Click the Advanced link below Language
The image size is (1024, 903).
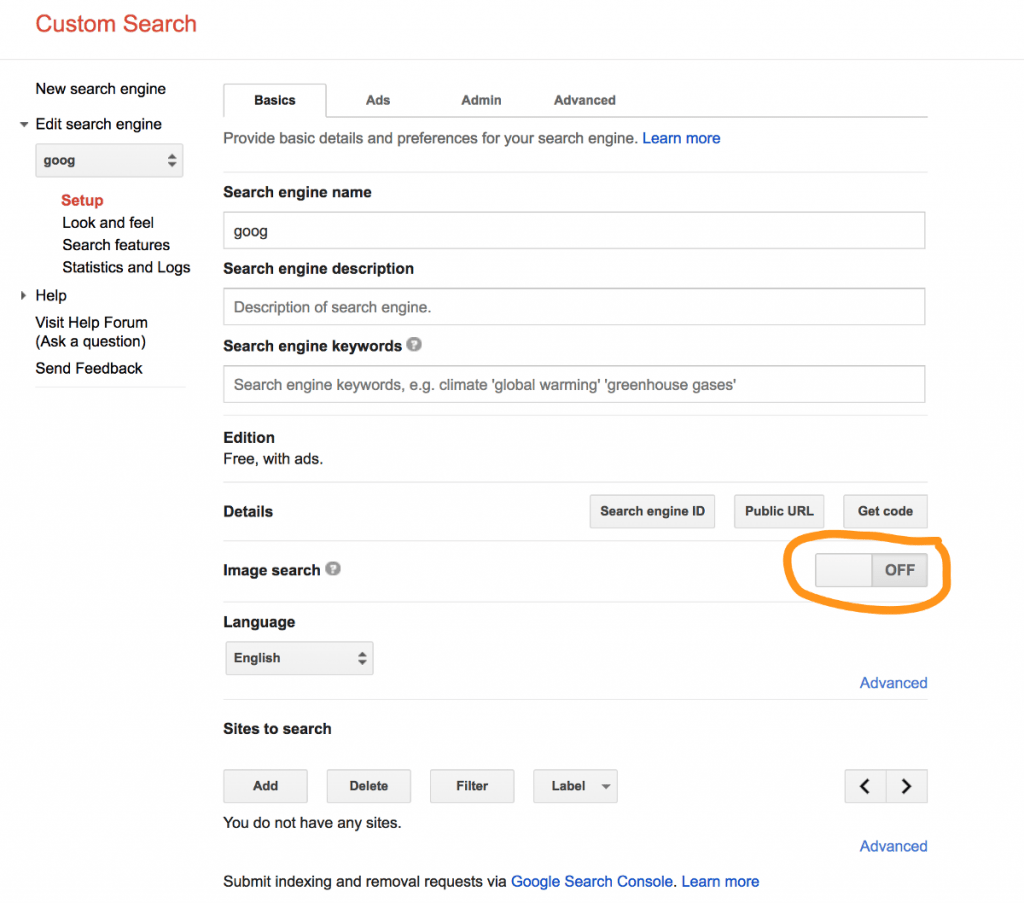(893, 682)
